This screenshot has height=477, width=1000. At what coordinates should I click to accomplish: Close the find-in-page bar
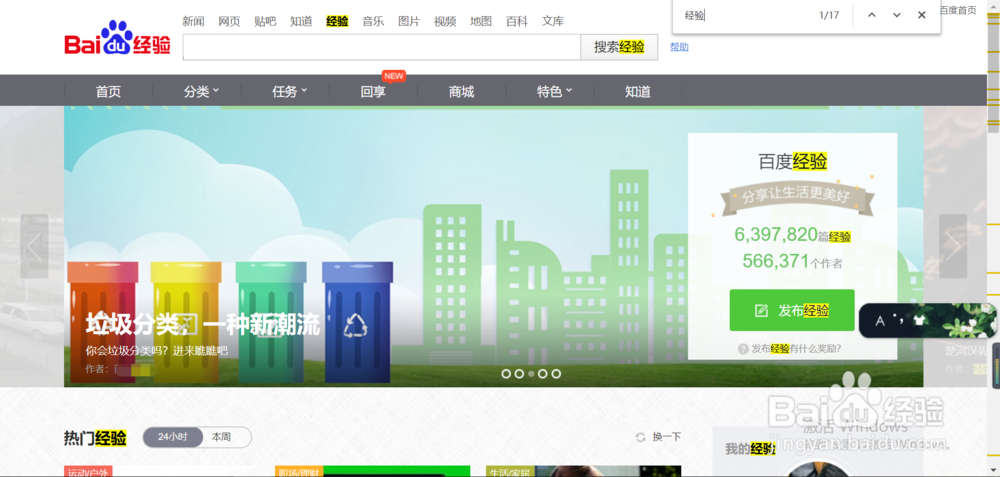pyautogui.click(x=922, y=15)
